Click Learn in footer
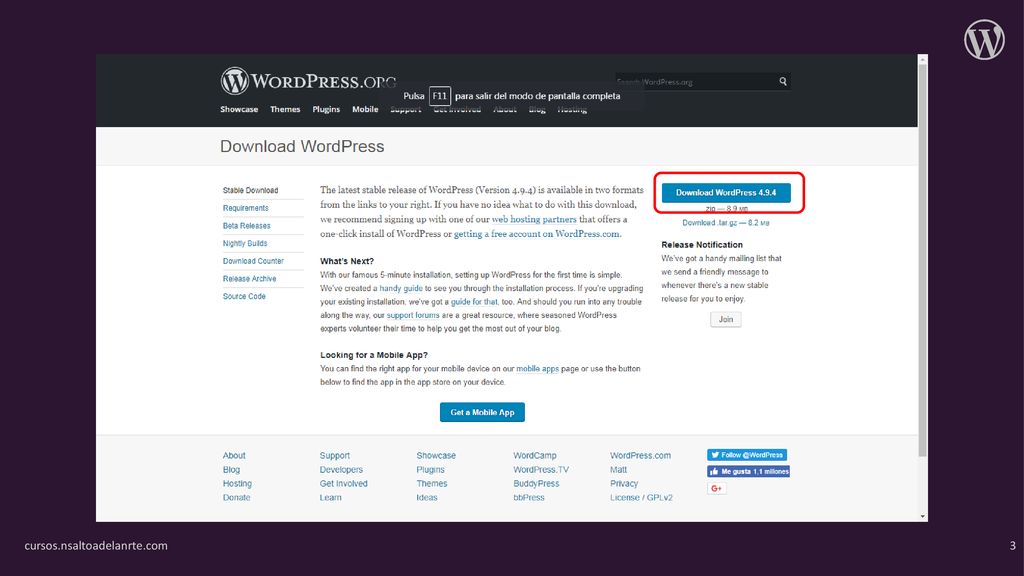The image size is (1024, 576). [x=330, y=497]
